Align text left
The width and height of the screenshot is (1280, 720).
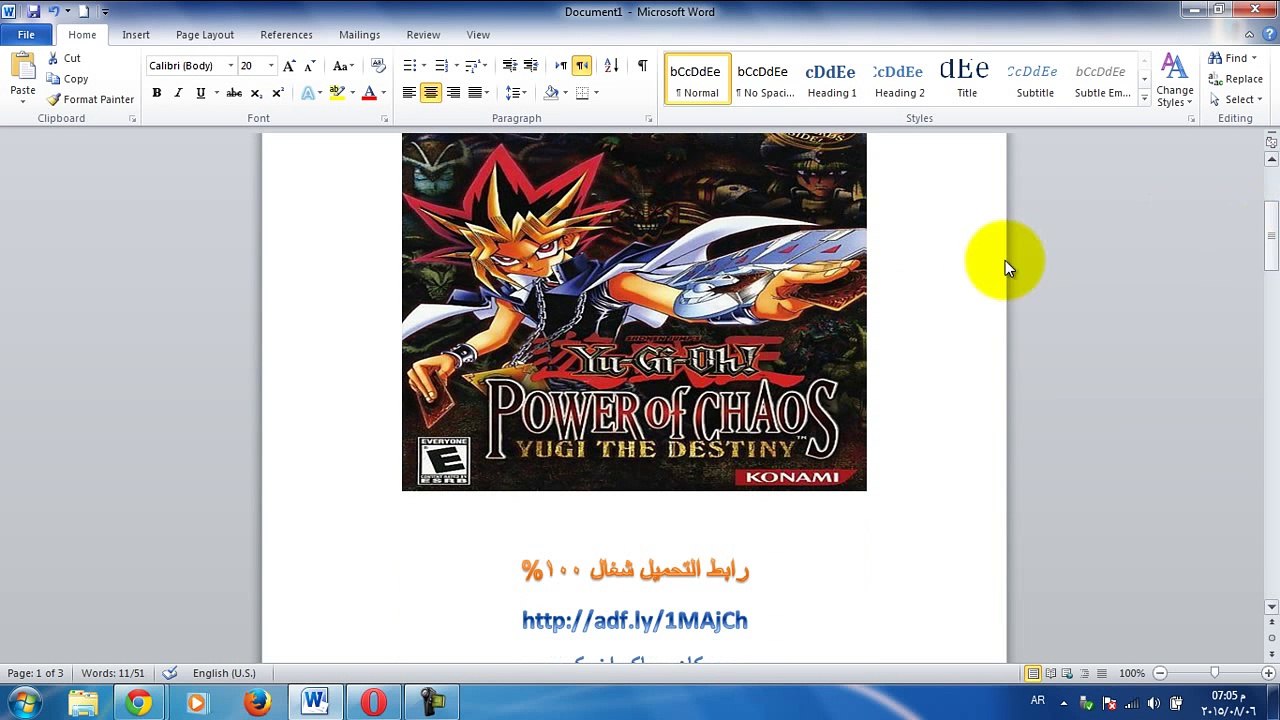(409, 93)
